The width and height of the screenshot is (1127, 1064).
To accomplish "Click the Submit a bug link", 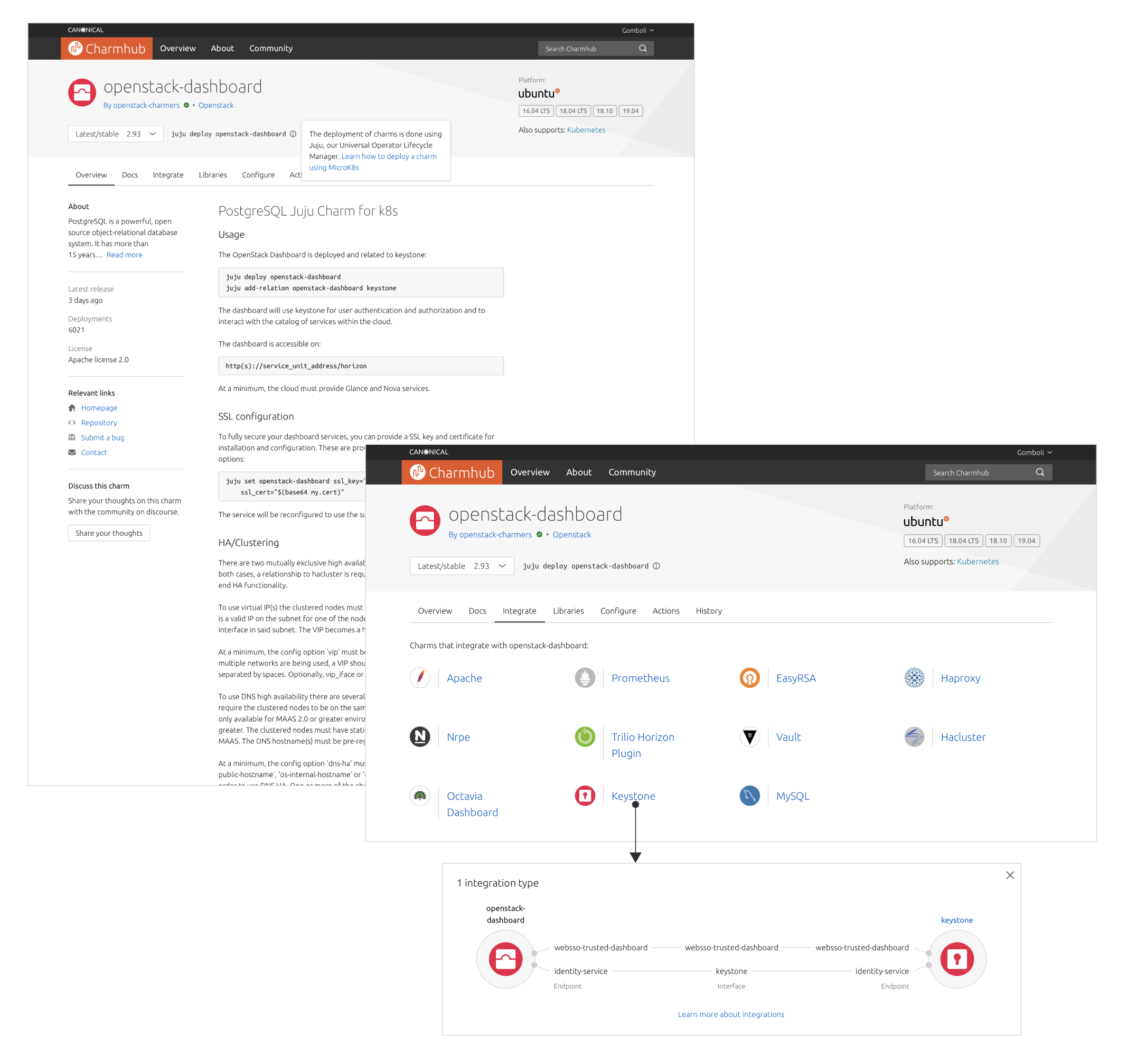I will click(x=102, y=437).
